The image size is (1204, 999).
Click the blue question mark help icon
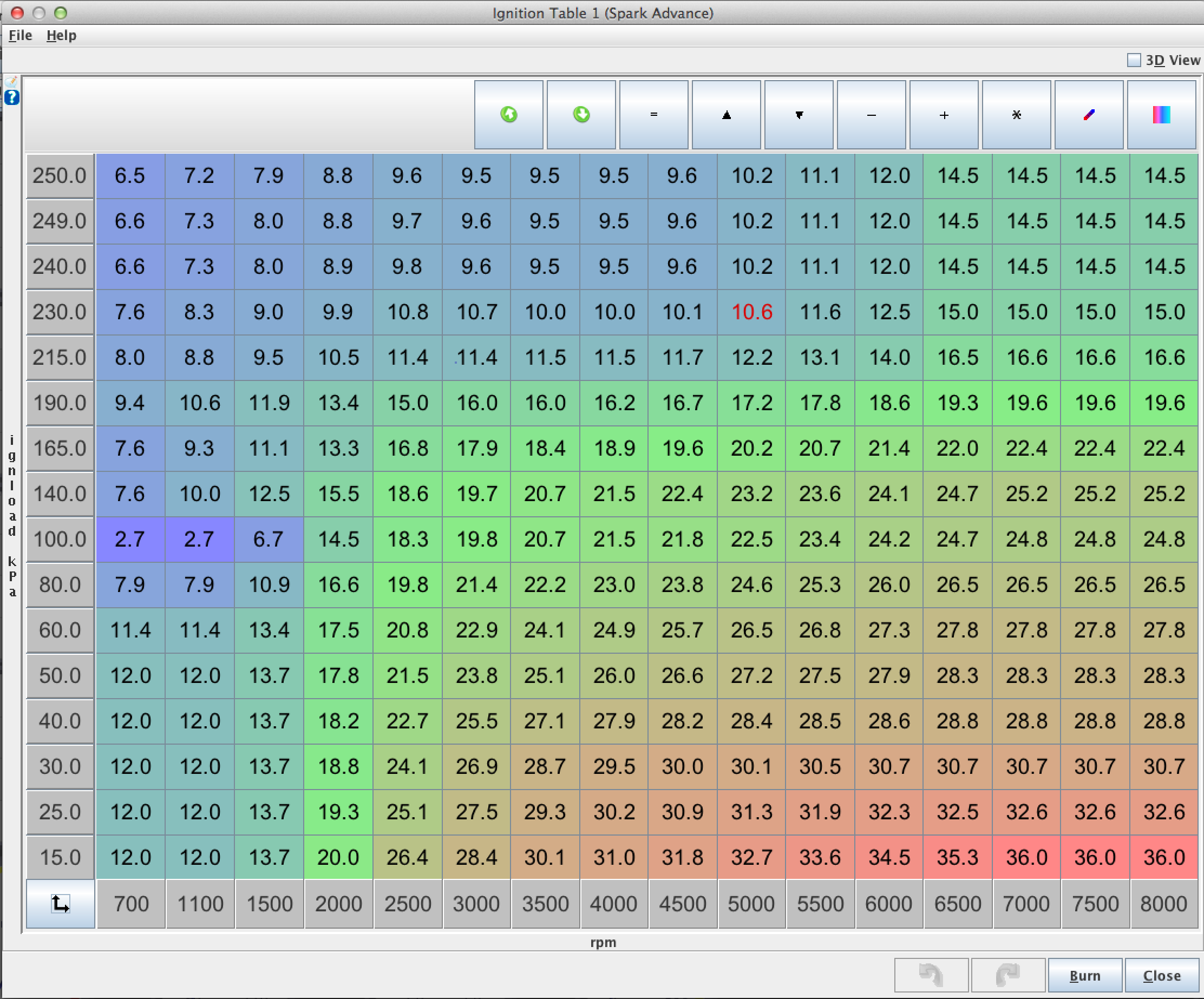point(12,97)
